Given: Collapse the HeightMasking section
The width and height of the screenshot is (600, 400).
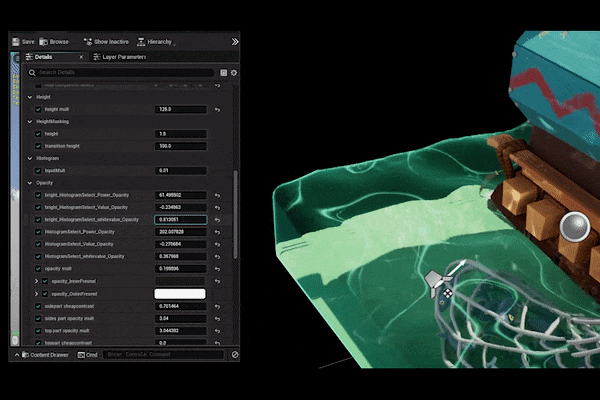Looking at the screenshot, I should coord(29,121).
